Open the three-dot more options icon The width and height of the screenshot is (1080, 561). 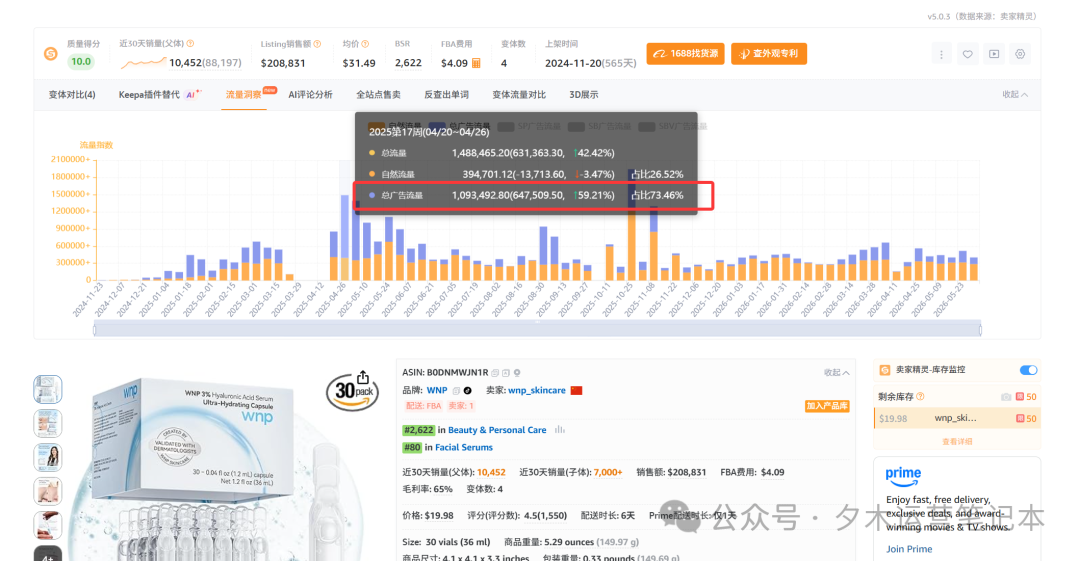click(941, 54)
